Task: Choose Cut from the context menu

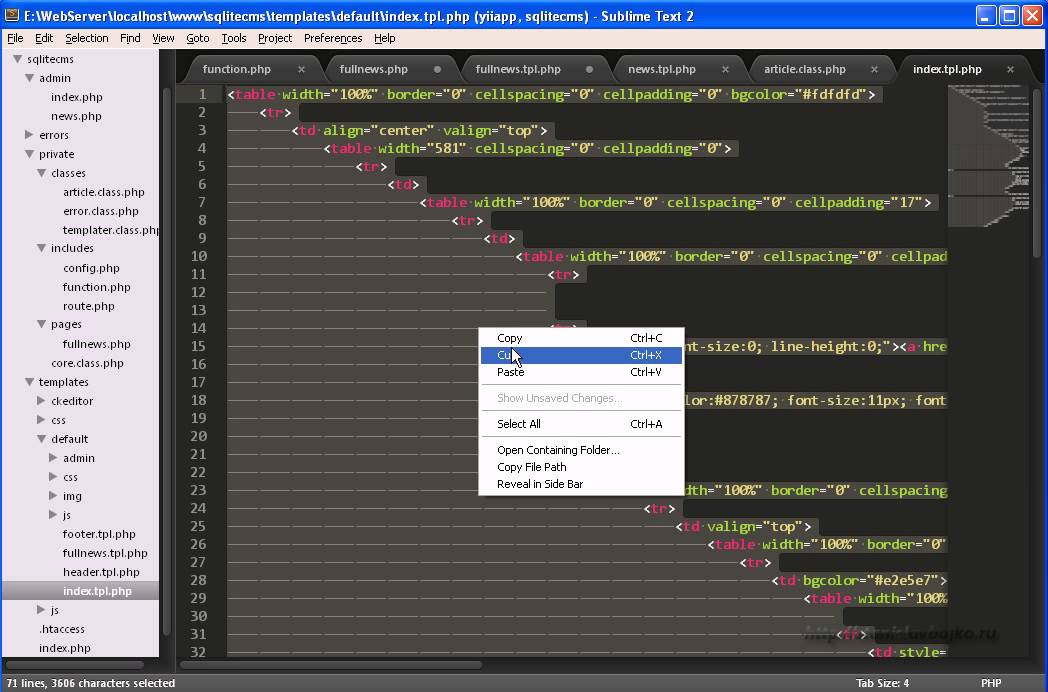Action: point(510,355)
